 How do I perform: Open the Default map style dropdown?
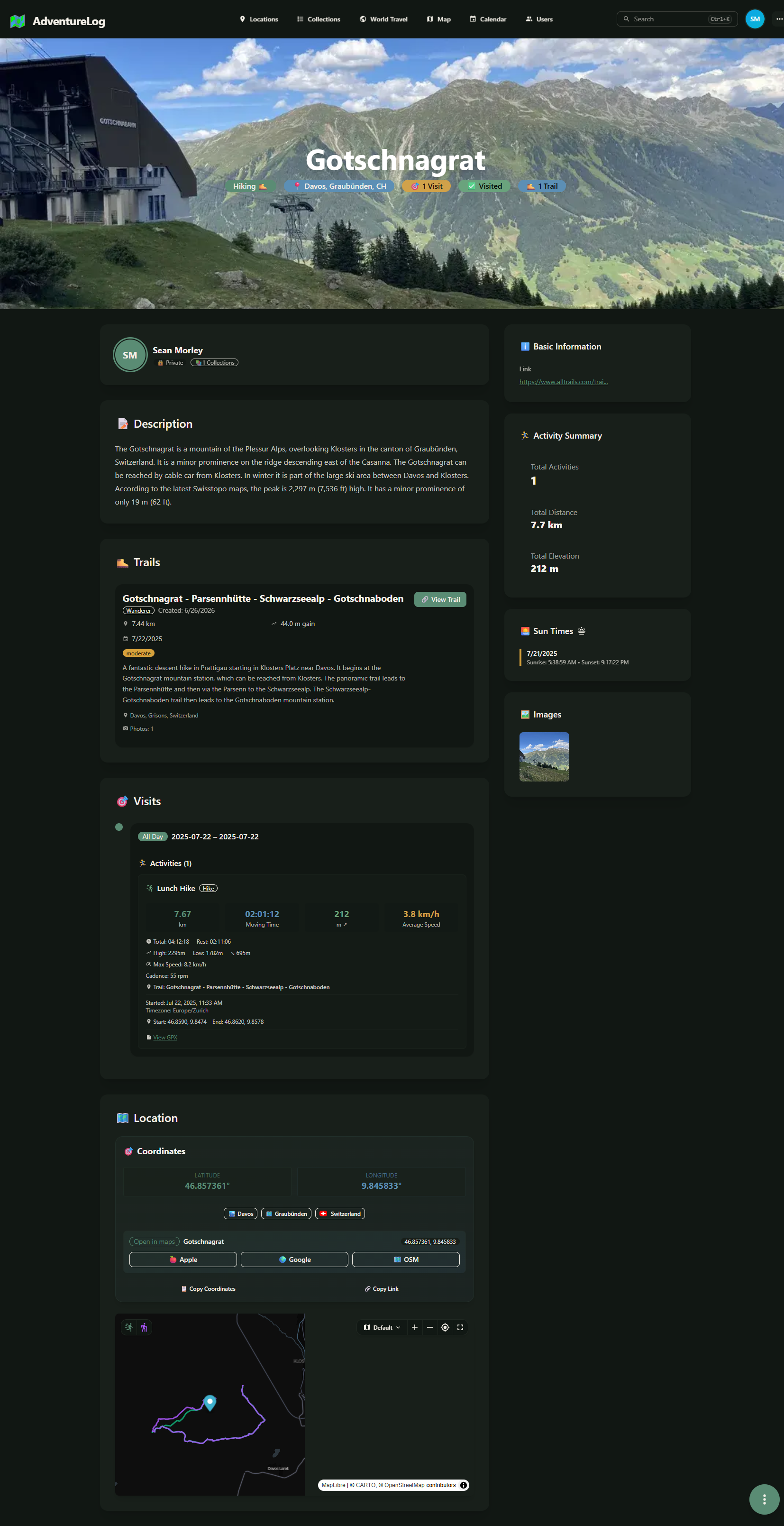382,1328
